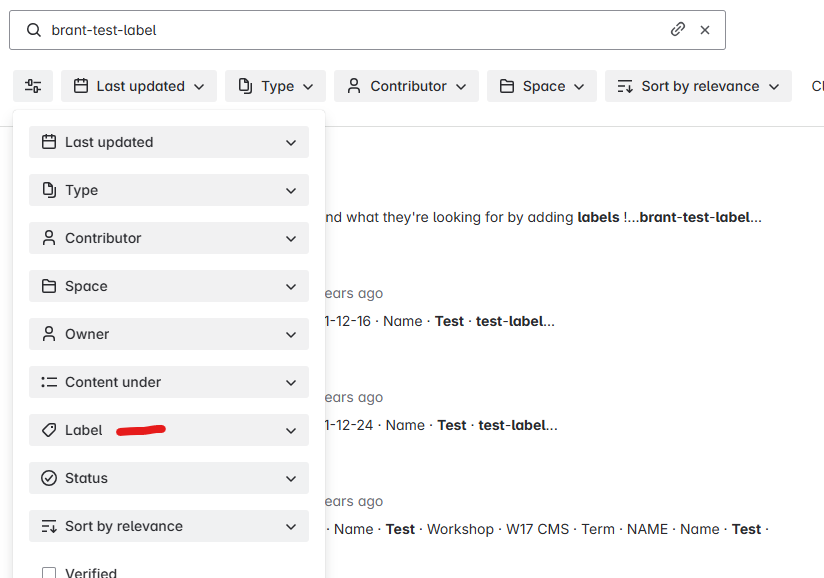Expand the Label filter section

click(x=291, y=430)
